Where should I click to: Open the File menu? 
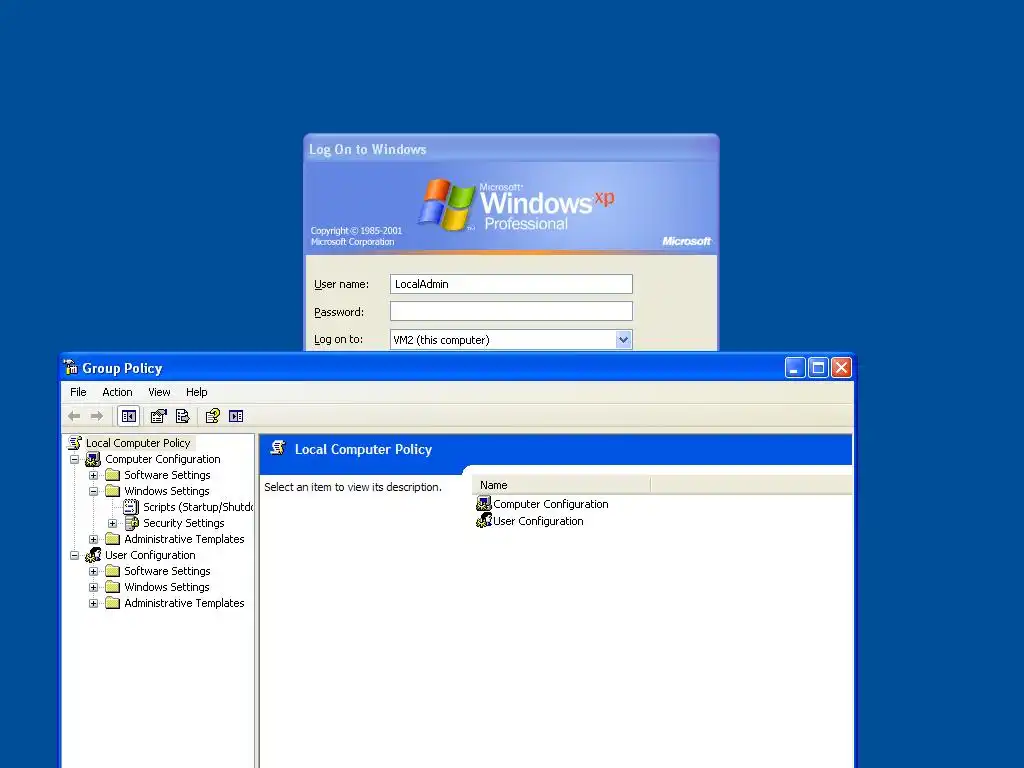(x=78, y=392)
